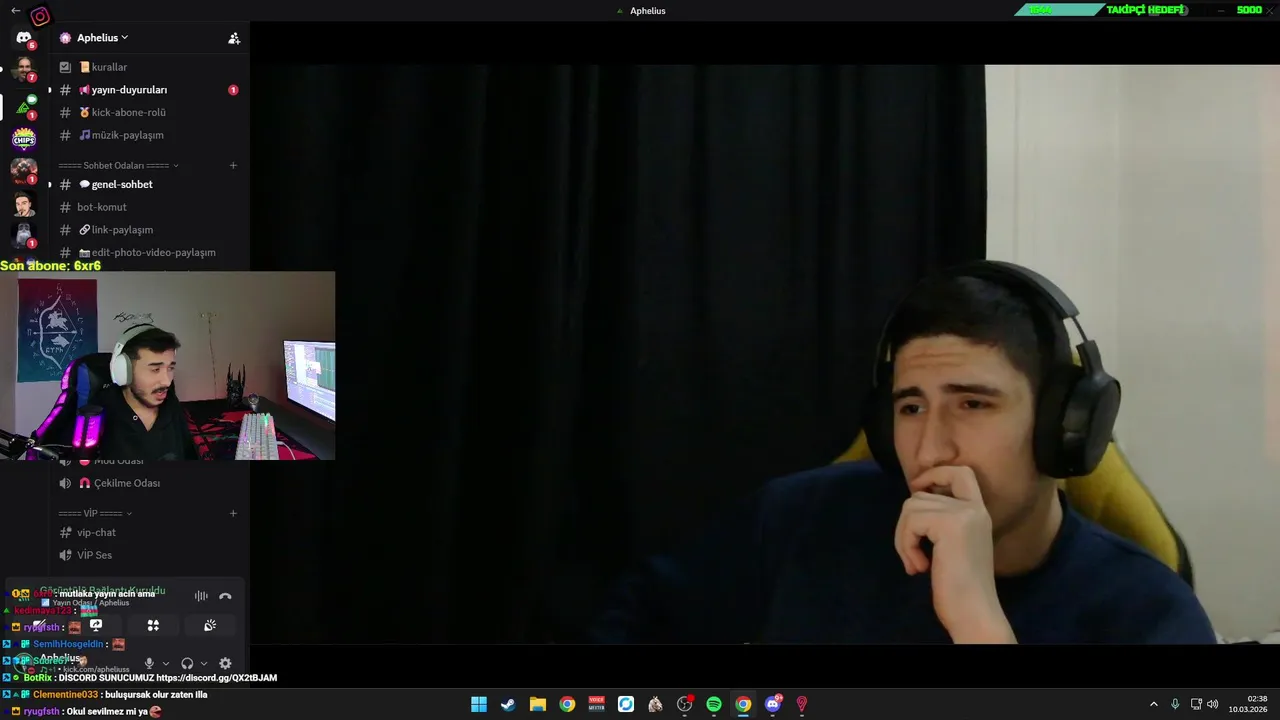Open the müzik-paylaşım channel
Image resolution: width=1280 pixels, height=720 pixels.
point(150,135)
